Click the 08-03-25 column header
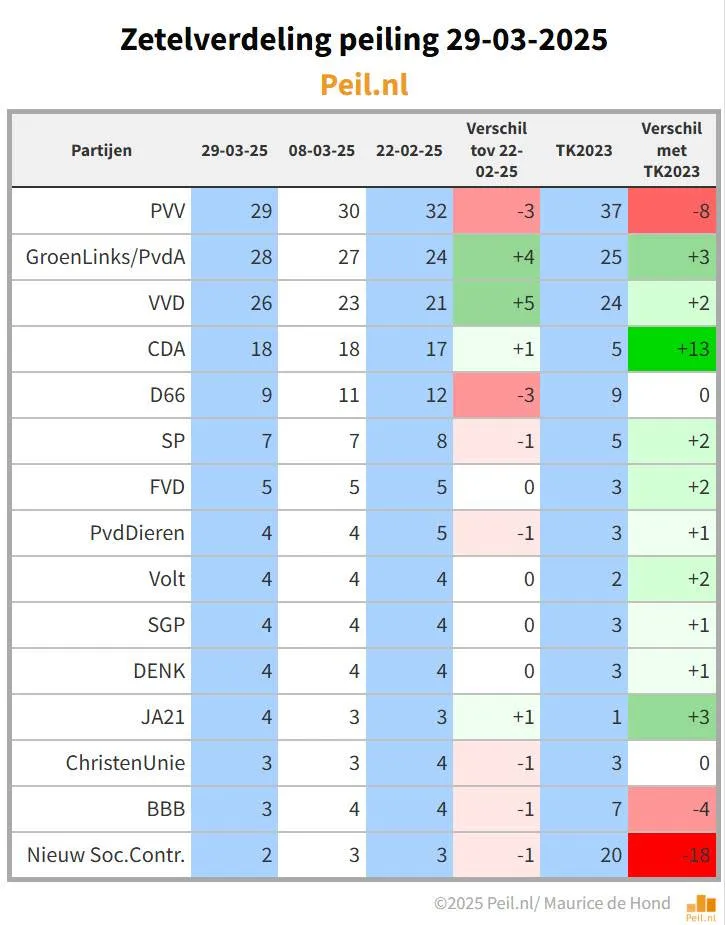This screenshot has height=925, width=725. [322, 150]
